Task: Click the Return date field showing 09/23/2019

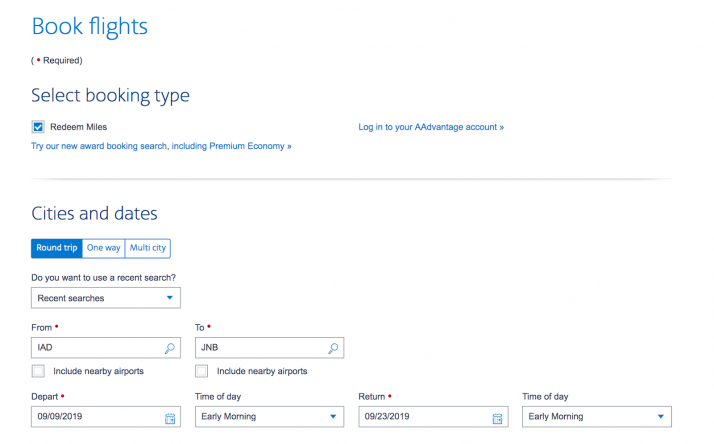Action: [420, 417]
